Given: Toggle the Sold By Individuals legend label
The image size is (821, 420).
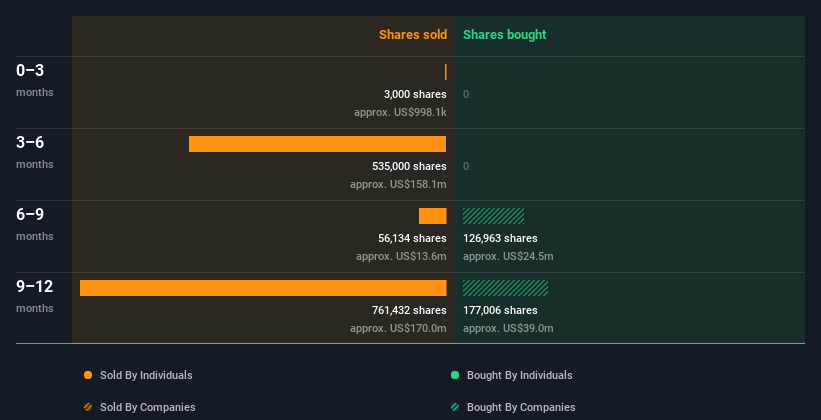Looking at the screenshot, I should pos(146,375).
